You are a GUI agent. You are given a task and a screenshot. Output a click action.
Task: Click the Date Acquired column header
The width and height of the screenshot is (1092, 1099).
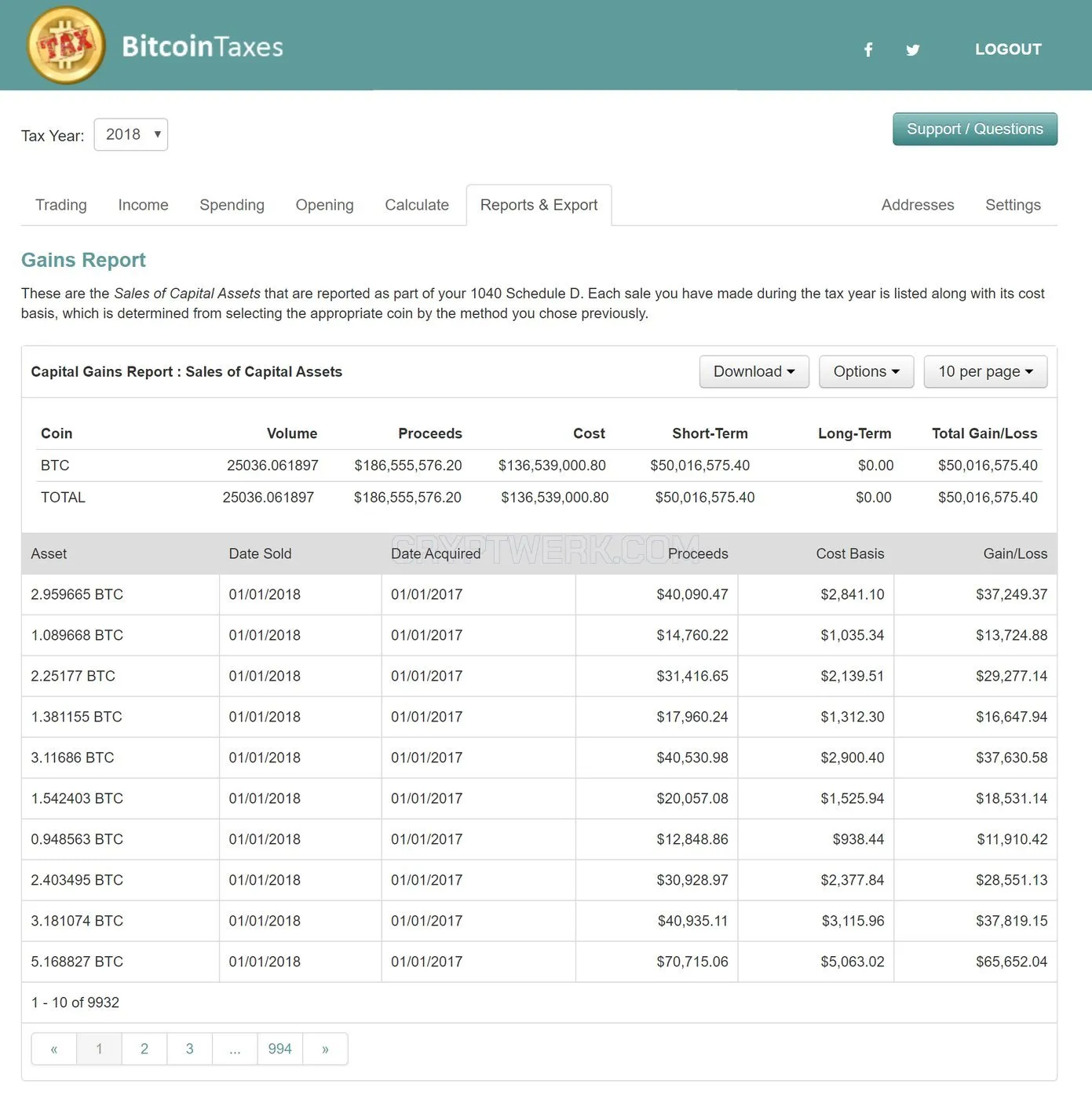point(436,553)
